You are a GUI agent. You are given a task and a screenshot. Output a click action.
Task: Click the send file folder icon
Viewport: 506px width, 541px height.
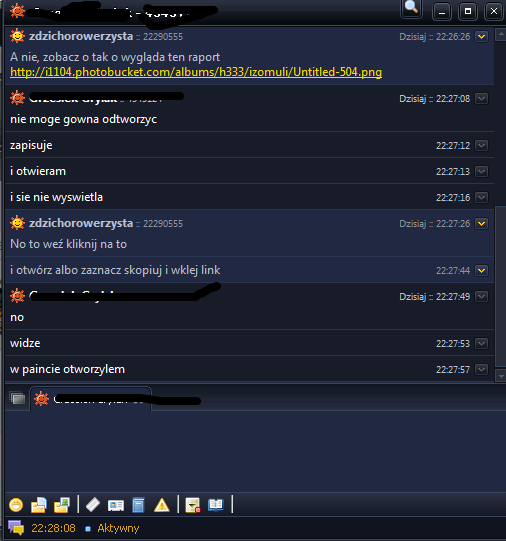[x=39, y=505]
